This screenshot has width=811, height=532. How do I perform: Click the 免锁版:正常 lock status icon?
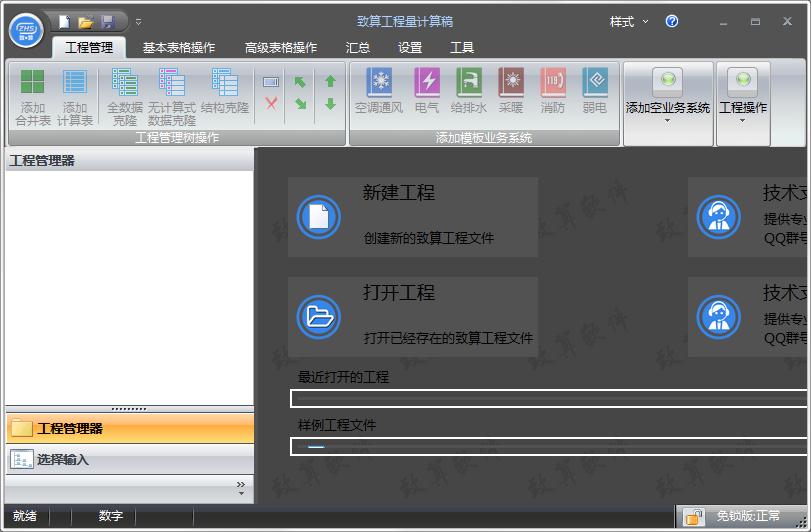pyautogui.click(x=693, y=516)
